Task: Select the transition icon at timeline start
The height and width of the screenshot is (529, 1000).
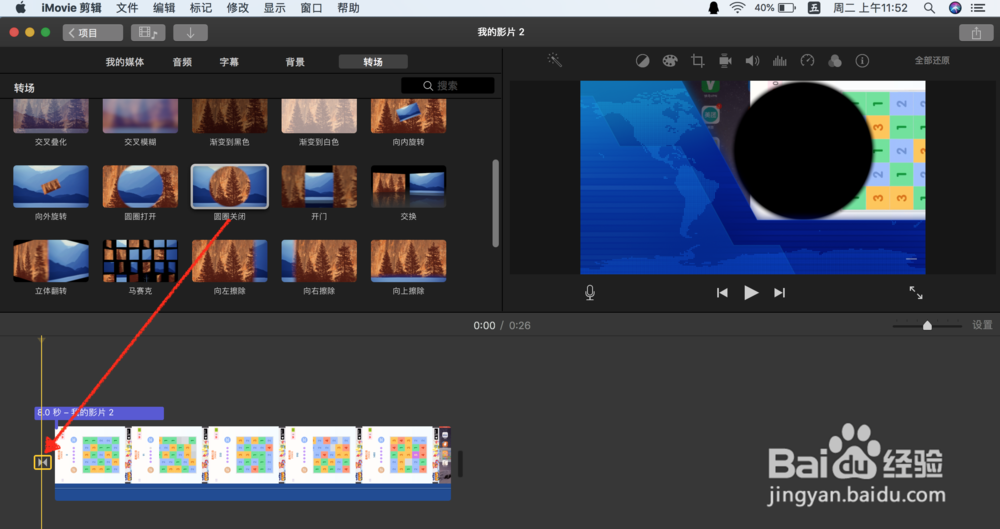Action: click(43, 461)
